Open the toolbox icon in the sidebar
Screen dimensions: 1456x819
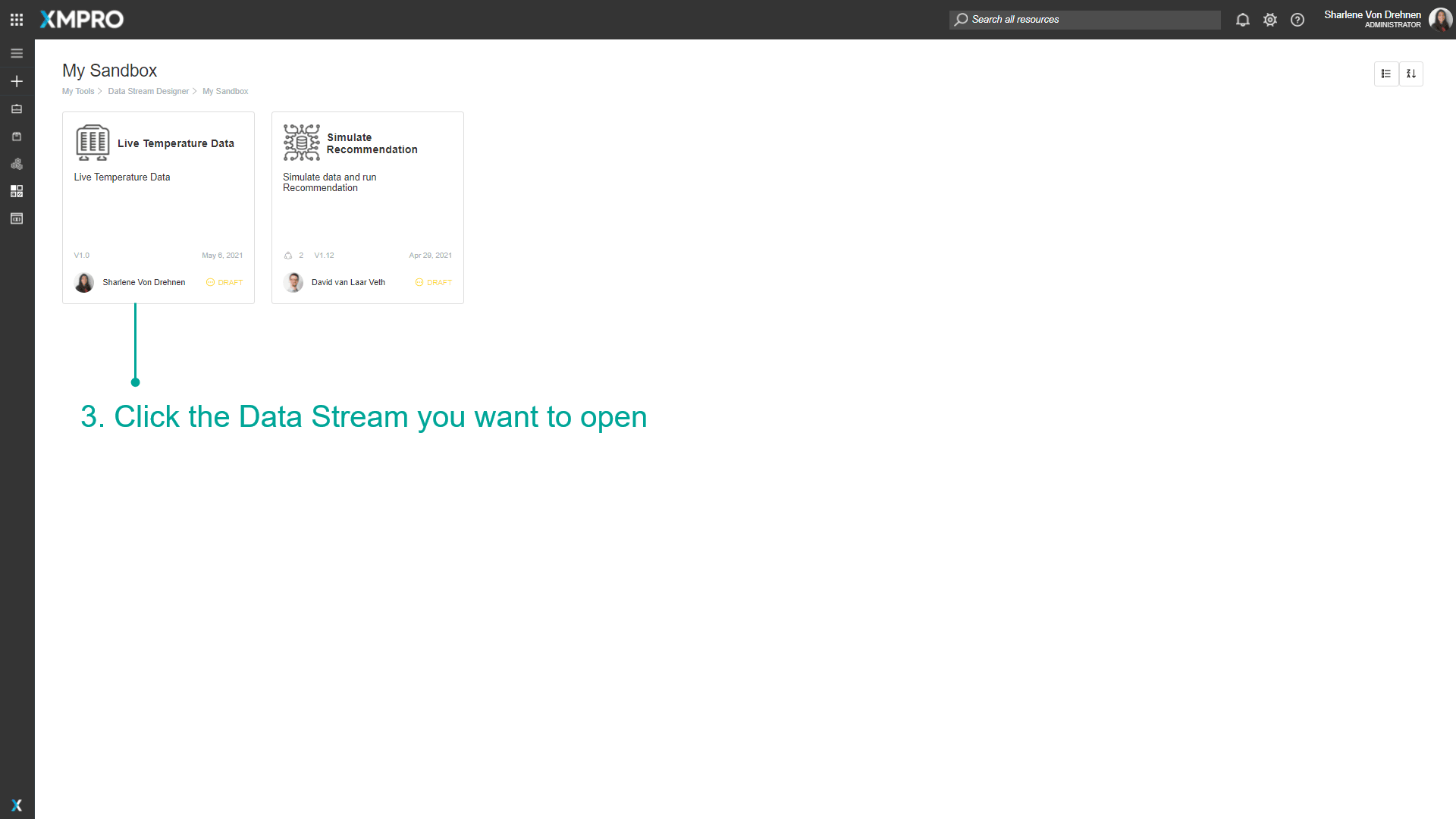click(16, 108)
